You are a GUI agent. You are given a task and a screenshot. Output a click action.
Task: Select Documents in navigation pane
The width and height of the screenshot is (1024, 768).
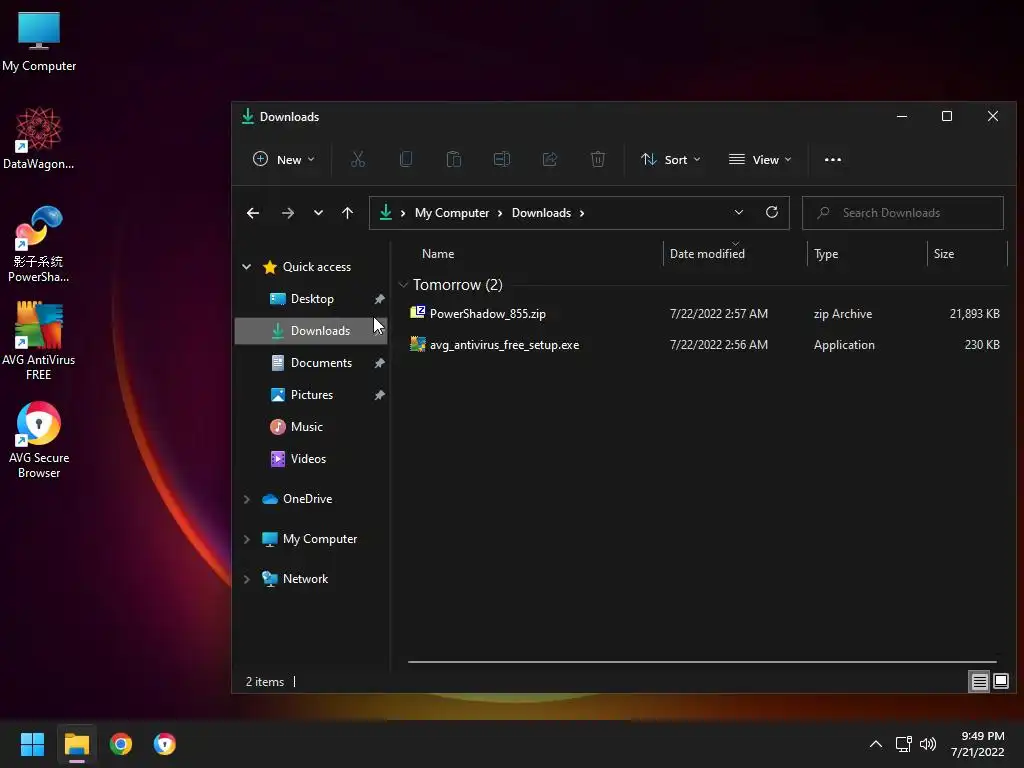pyautogui.click(x=312, y=362)
